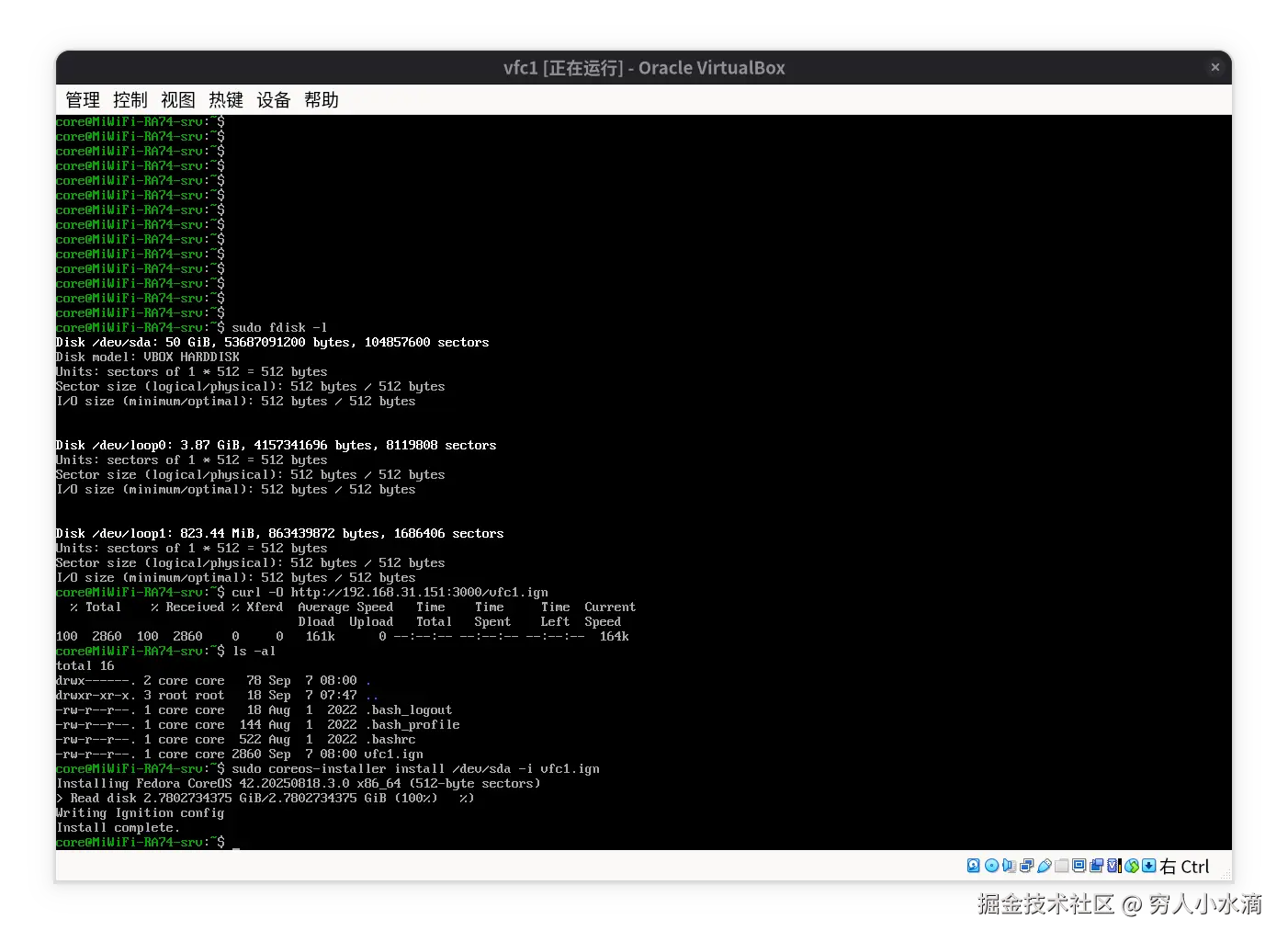Click the 'Read disk 2.7802734375 GiB' progress line
The image size is (1288, 942).
(x=265, y=798)
